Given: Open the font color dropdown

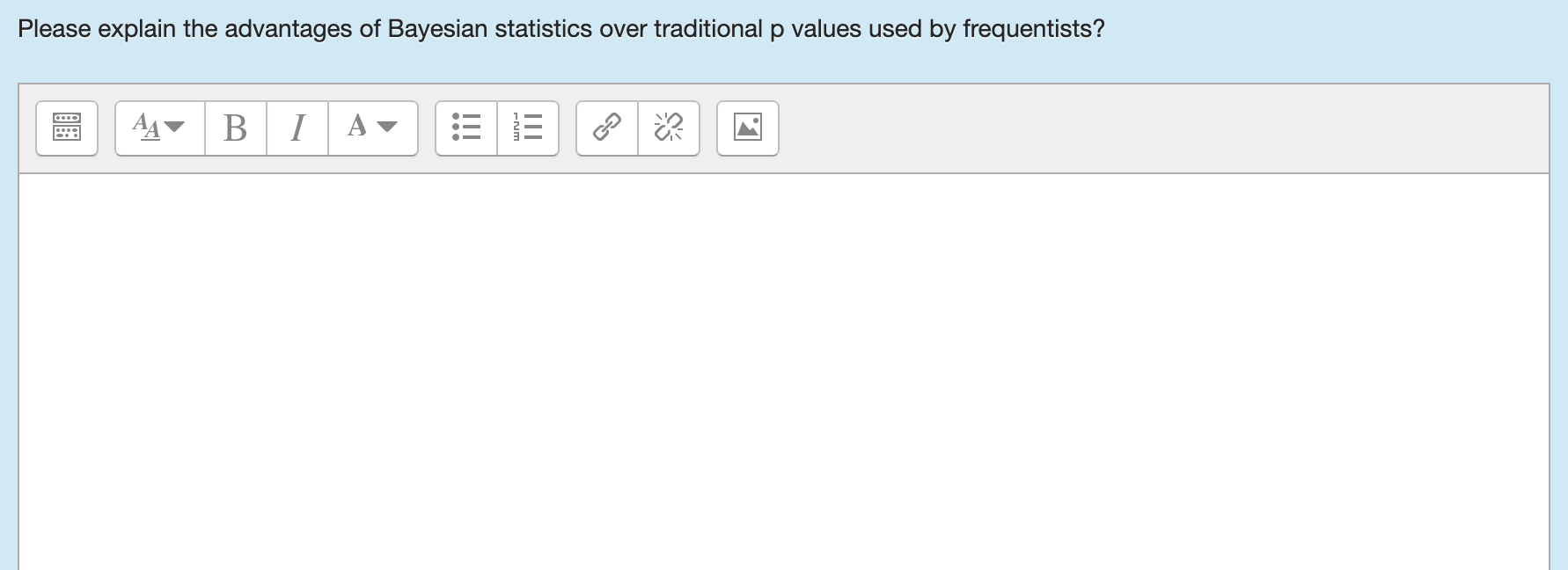Looking at the screenshot, I should click(x=372, y=128).
